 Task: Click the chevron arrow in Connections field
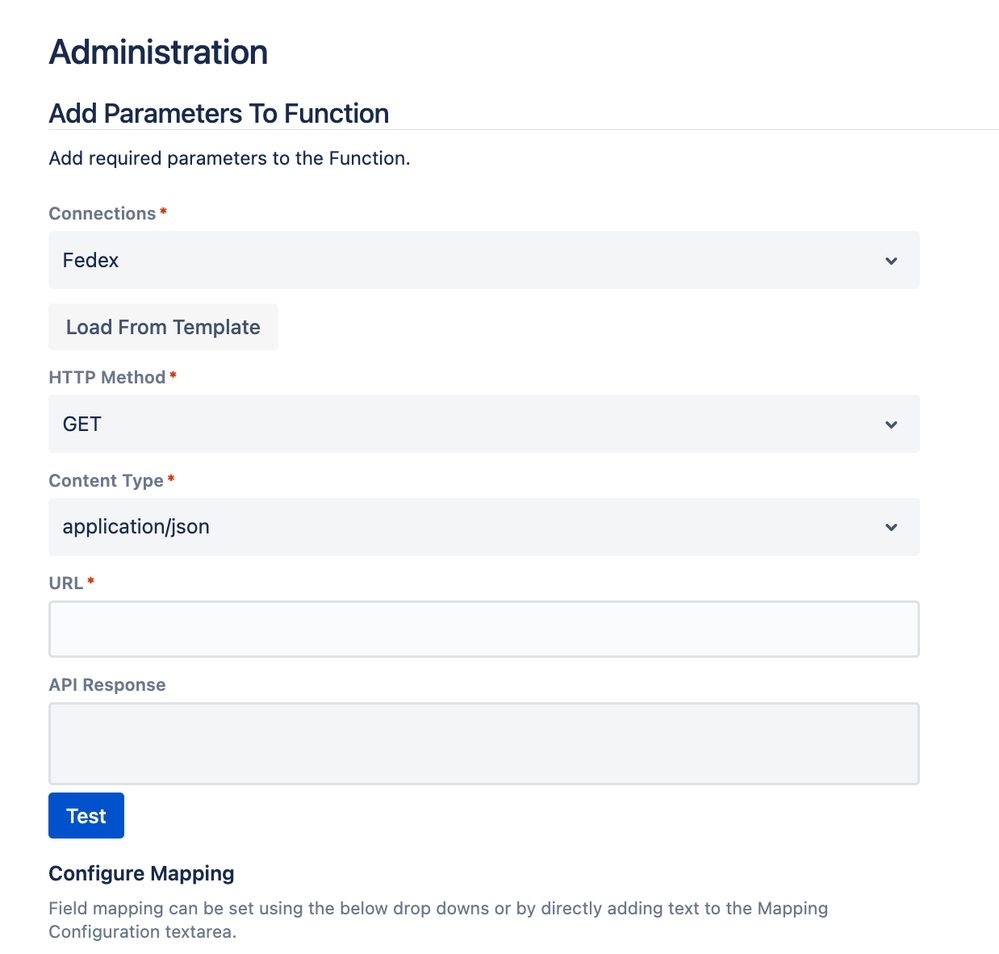pos(891,261)
